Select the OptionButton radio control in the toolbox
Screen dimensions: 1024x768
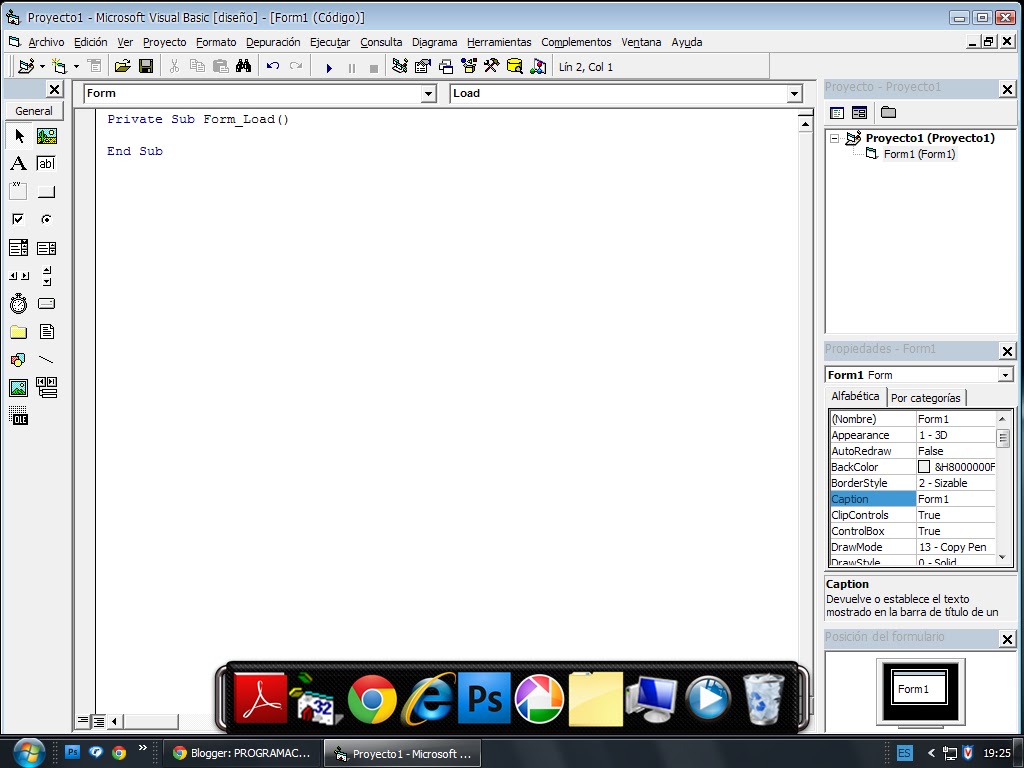click(x=46, y=218)
